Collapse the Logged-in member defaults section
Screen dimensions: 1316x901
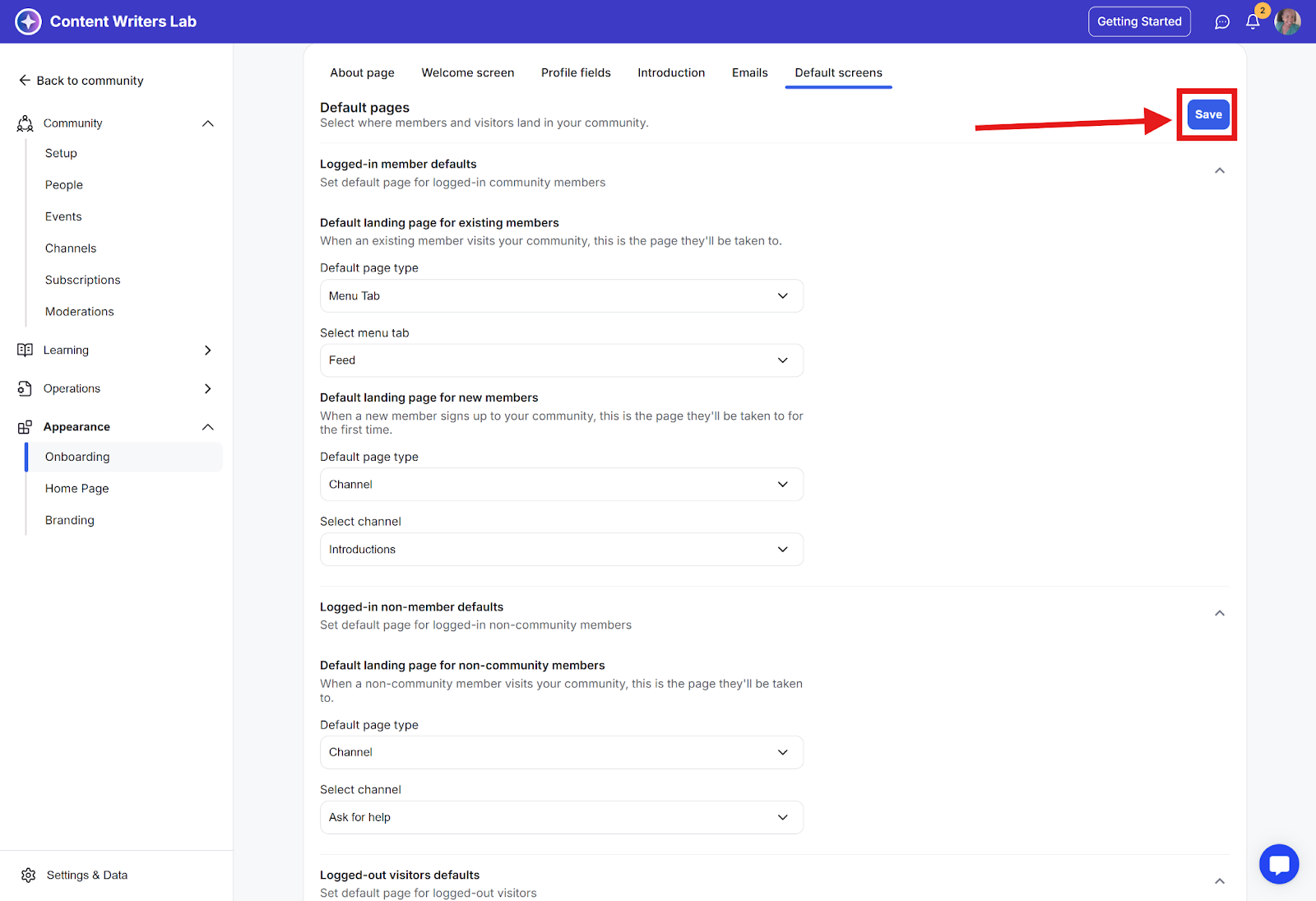coord(1220,171)
